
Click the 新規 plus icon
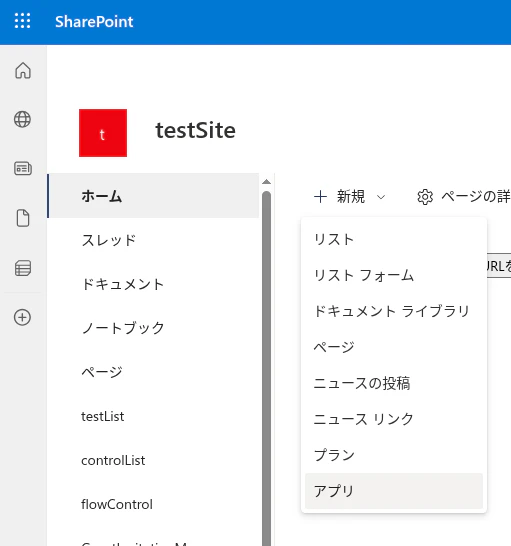pyautogui.click(x=320, y=196)
